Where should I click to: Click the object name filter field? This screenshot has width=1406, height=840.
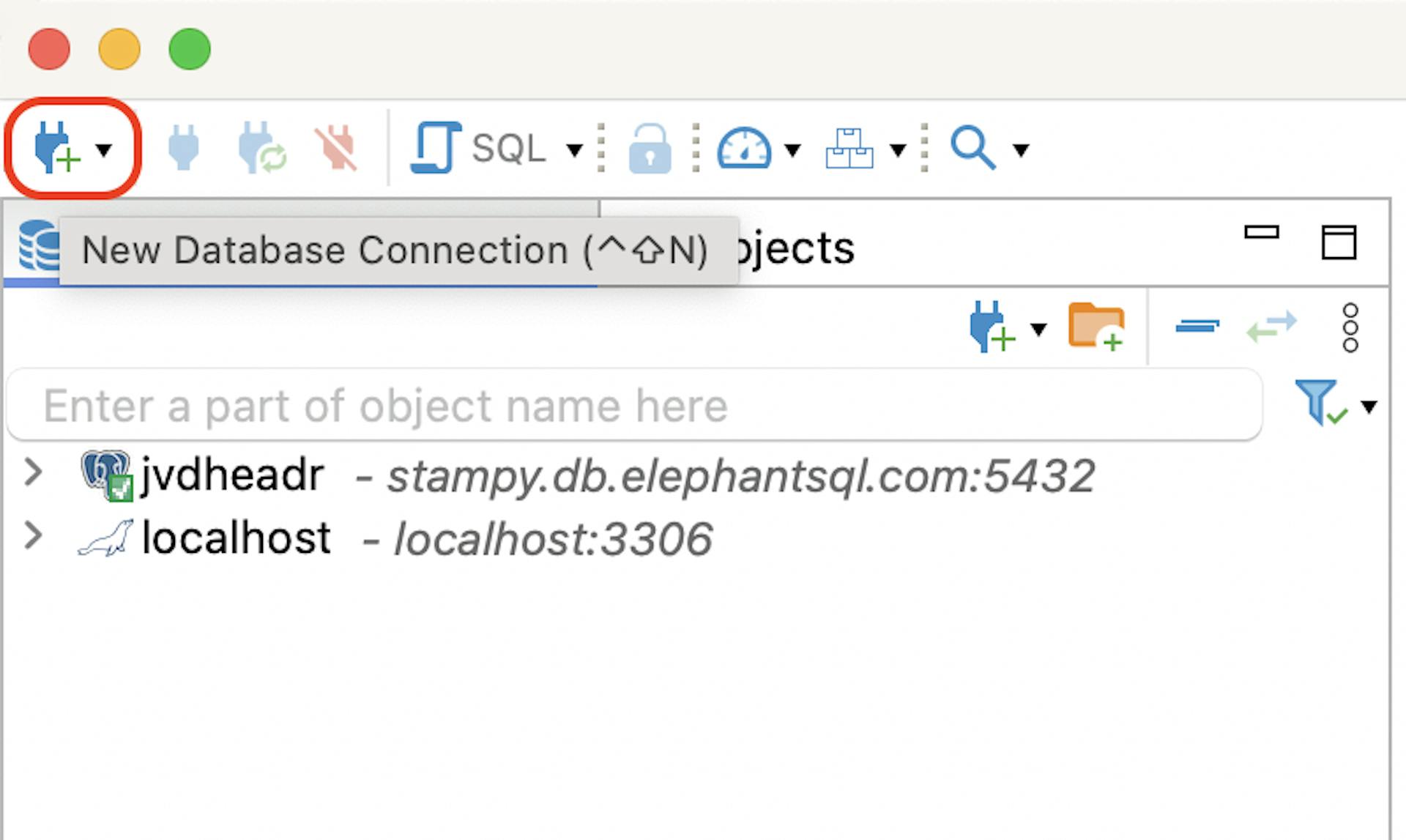point(634,405)
